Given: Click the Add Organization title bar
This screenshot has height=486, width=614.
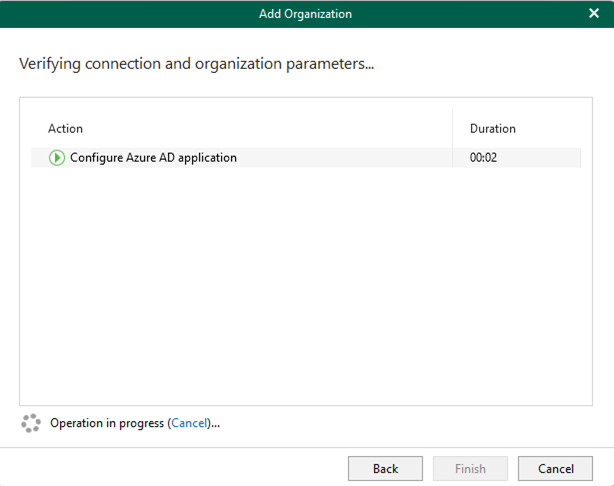Looking at the screenshot, I should click(305, 14).
